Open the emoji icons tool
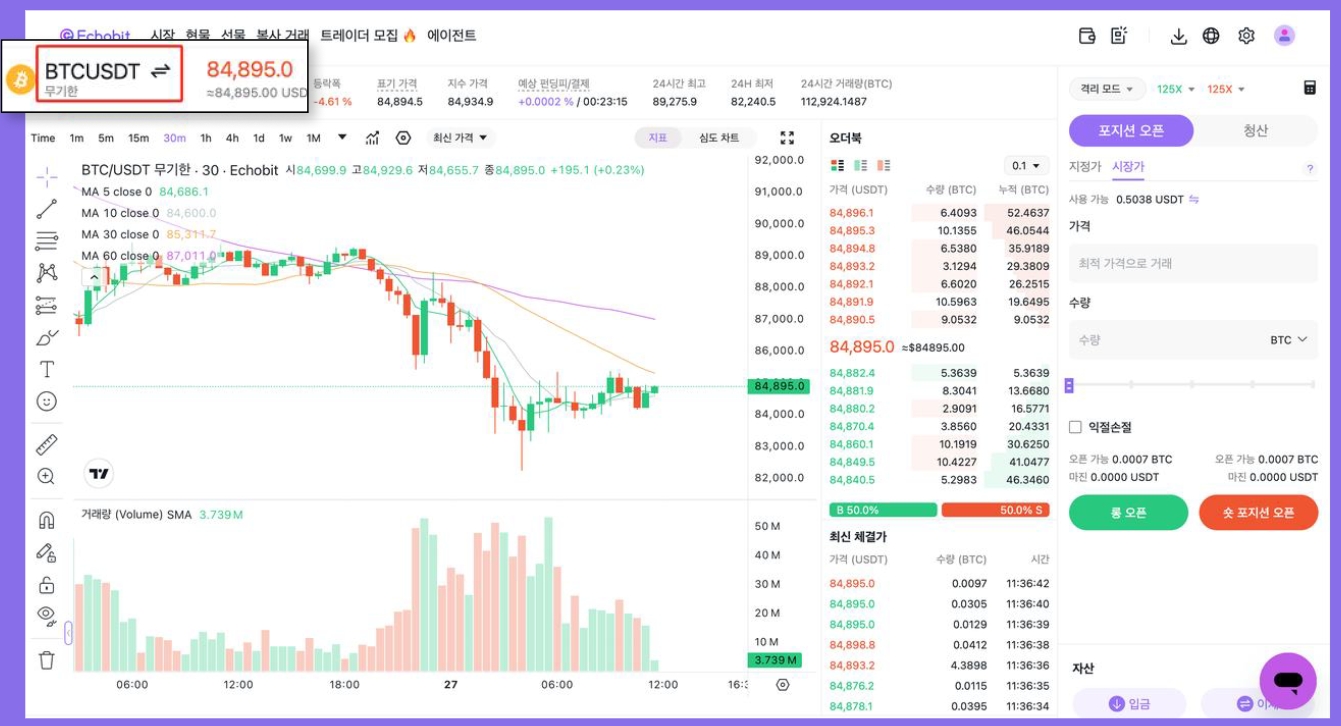The image size is (1341, 726). click(x=46, y=401)
